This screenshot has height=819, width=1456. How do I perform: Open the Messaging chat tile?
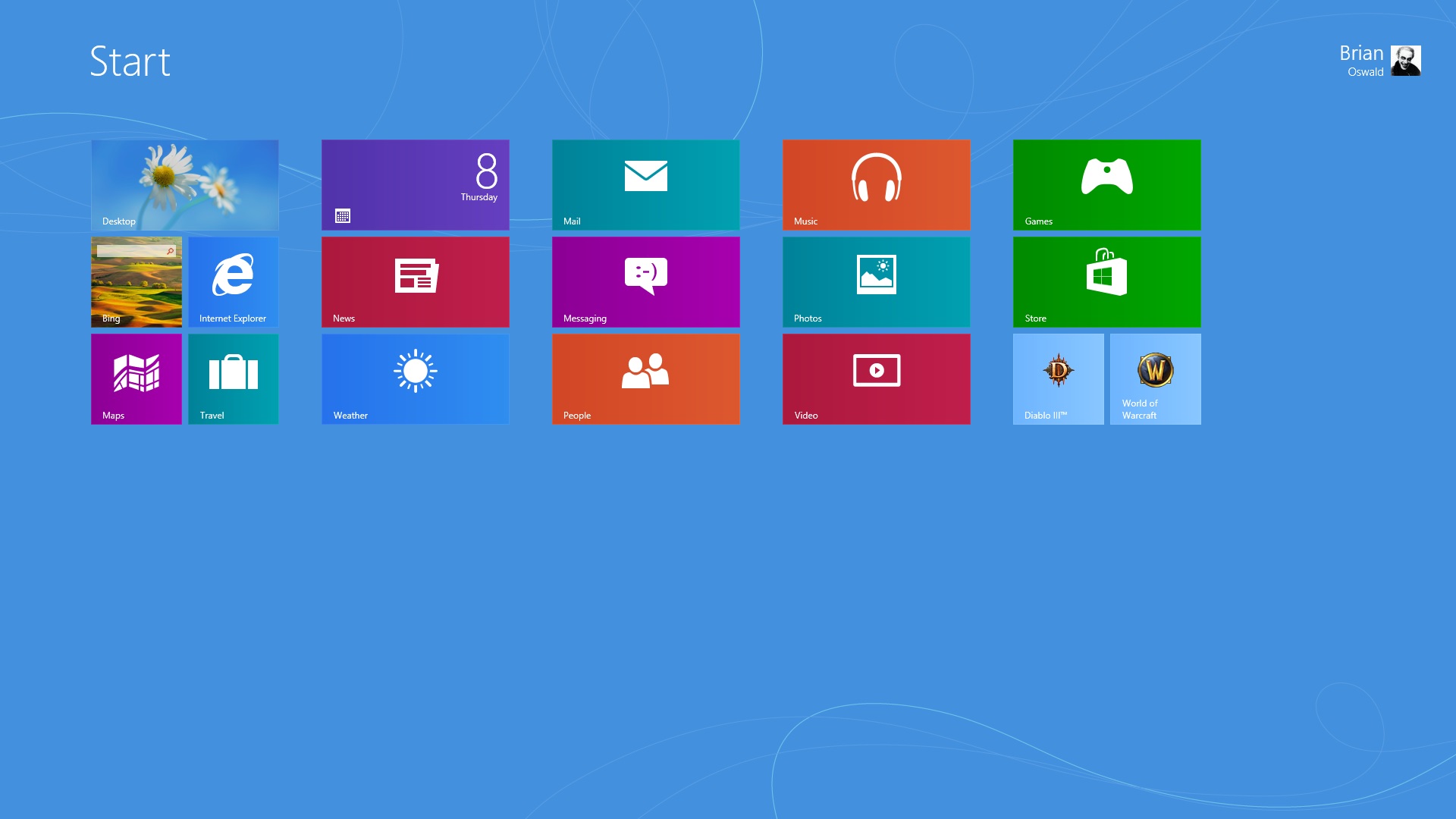coord(645,281)
